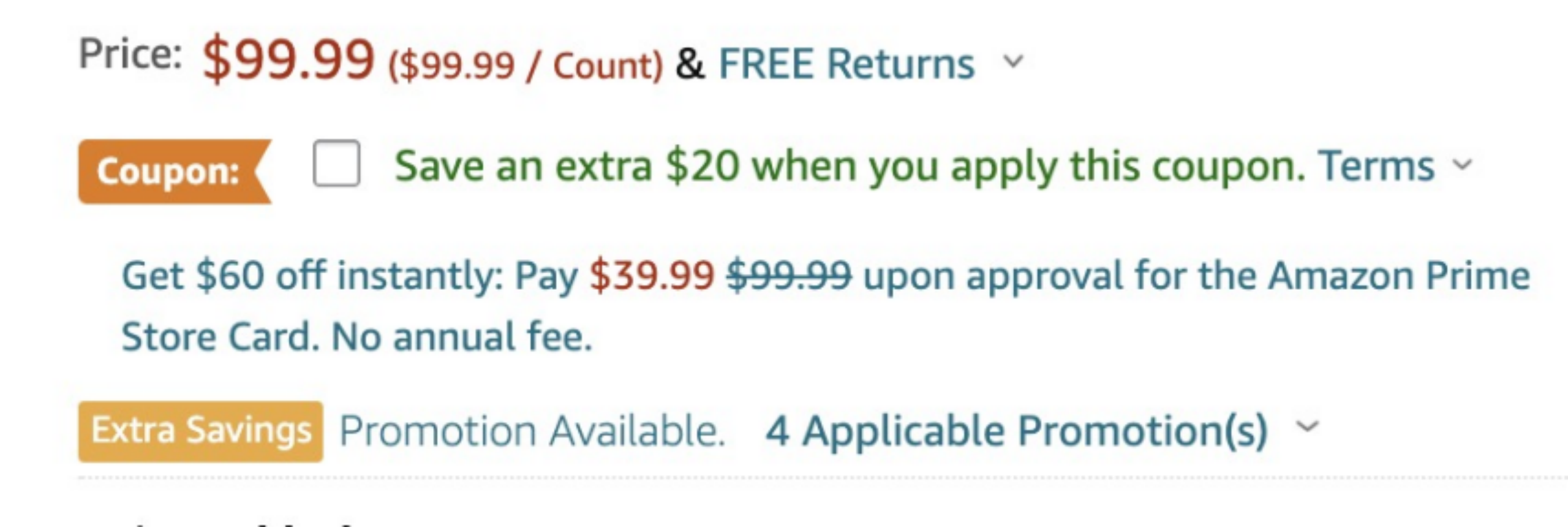Click the red $39.99 discounted price

click(x=652, y=276)
